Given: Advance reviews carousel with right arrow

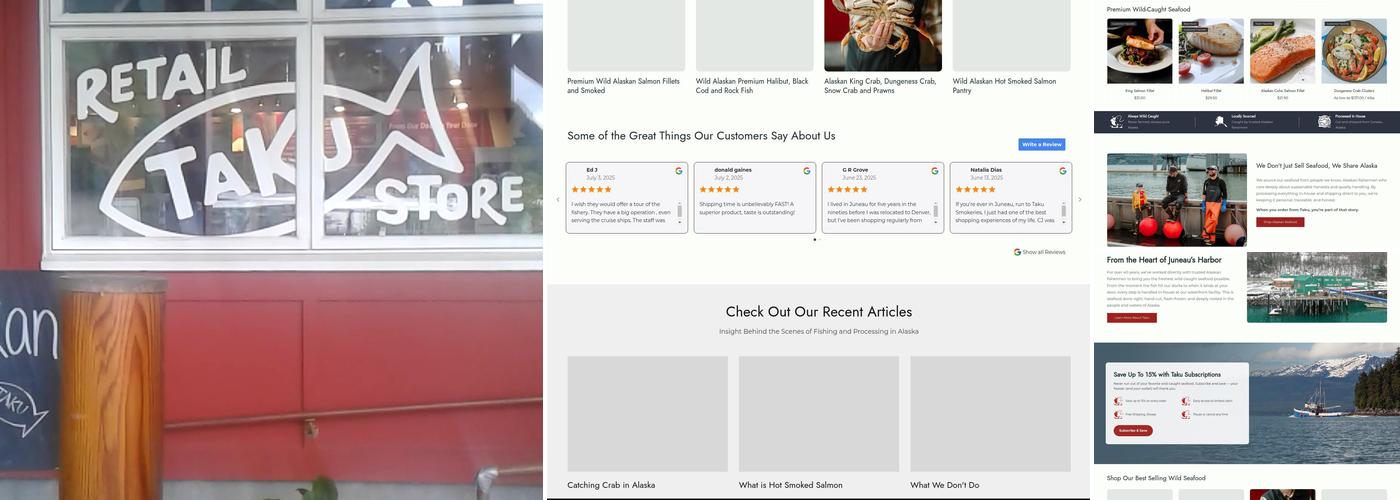Looking at the screenshot, I should tap(1080, 200).
